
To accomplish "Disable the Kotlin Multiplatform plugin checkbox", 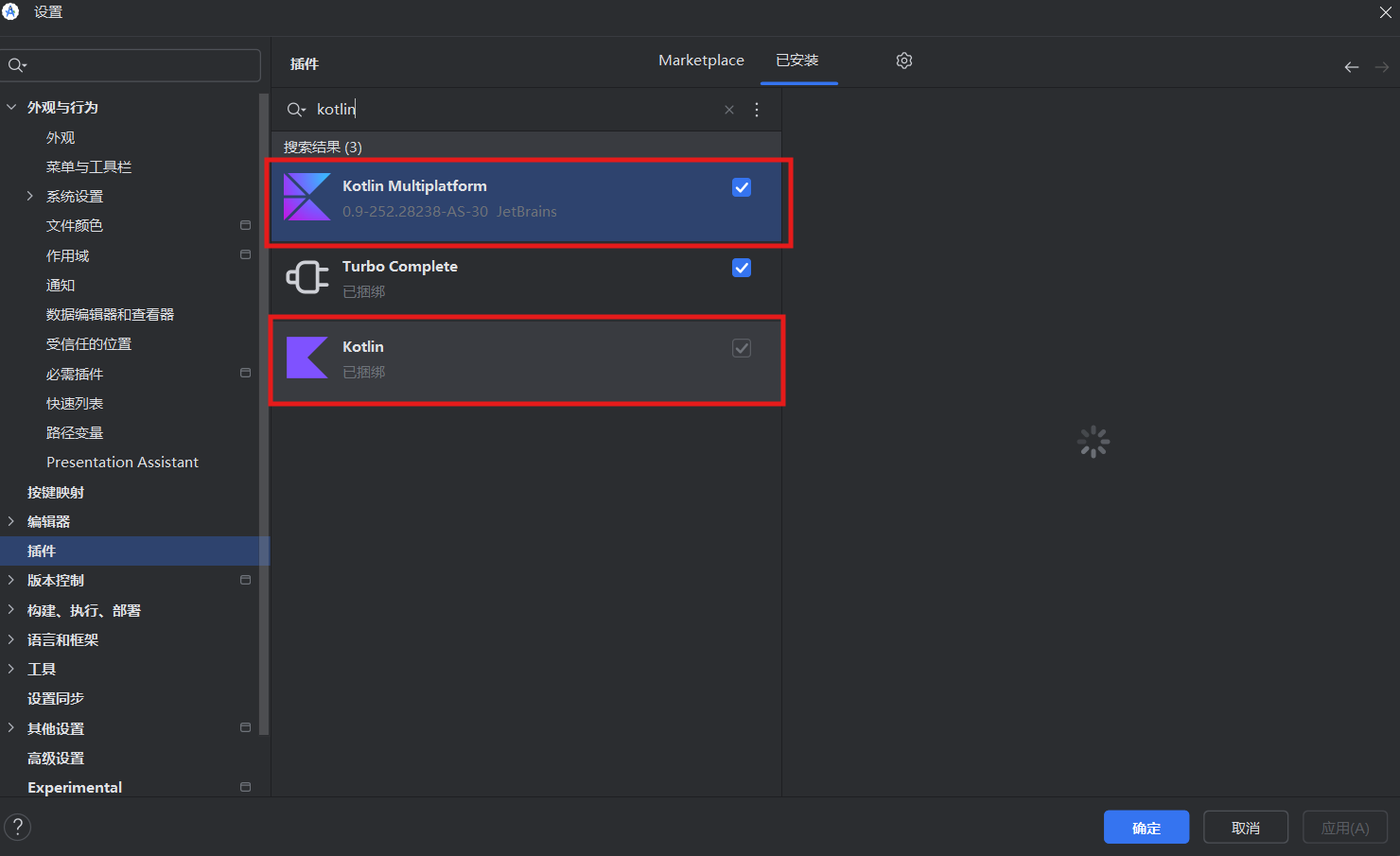I will pos(742,187).
